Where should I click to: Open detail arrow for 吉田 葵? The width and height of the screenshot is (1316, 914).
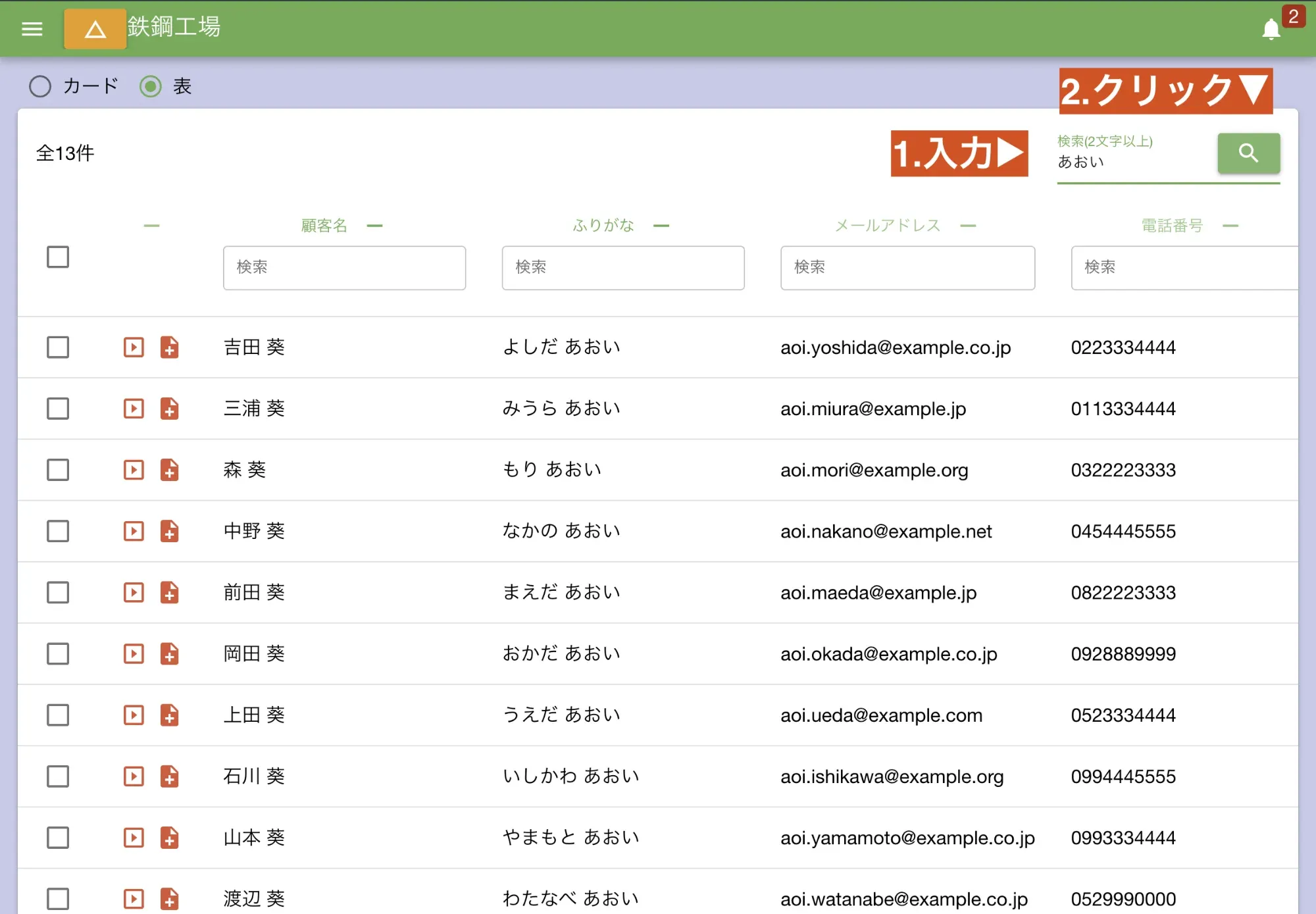(x=134, y=347)
